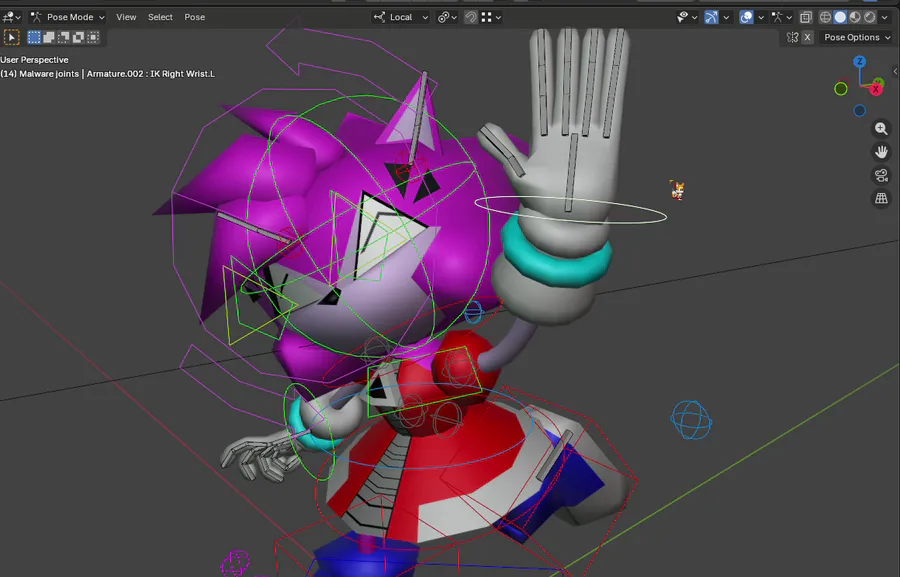The width and height of the screenshot is (900, 577).
Task: Click the negative Z circle on gizmo
Action: click(859, 110)
